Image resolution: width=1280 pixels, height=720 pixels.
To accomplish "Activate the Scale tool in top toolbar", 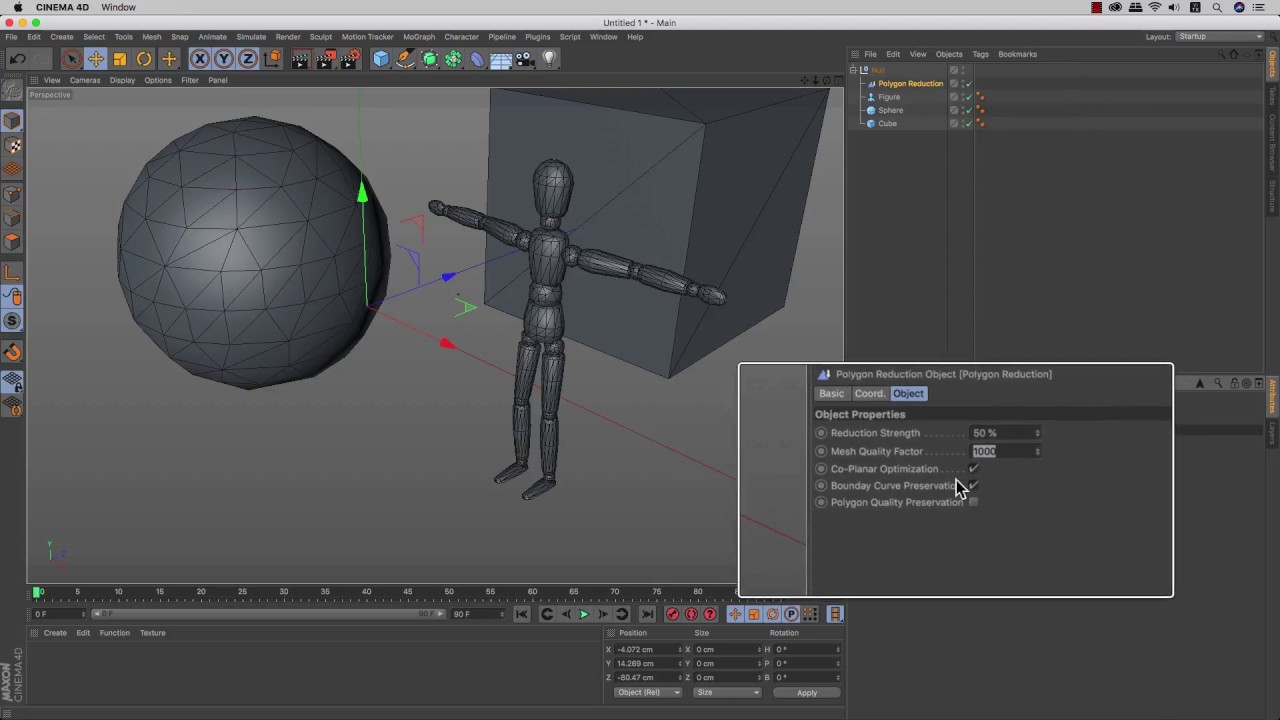I will click(x=120, y=59).
